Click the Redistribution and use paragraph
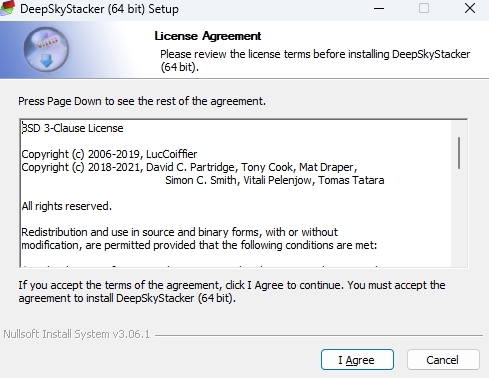This screenshot has height=378, width=489. [x=199, y=239]
